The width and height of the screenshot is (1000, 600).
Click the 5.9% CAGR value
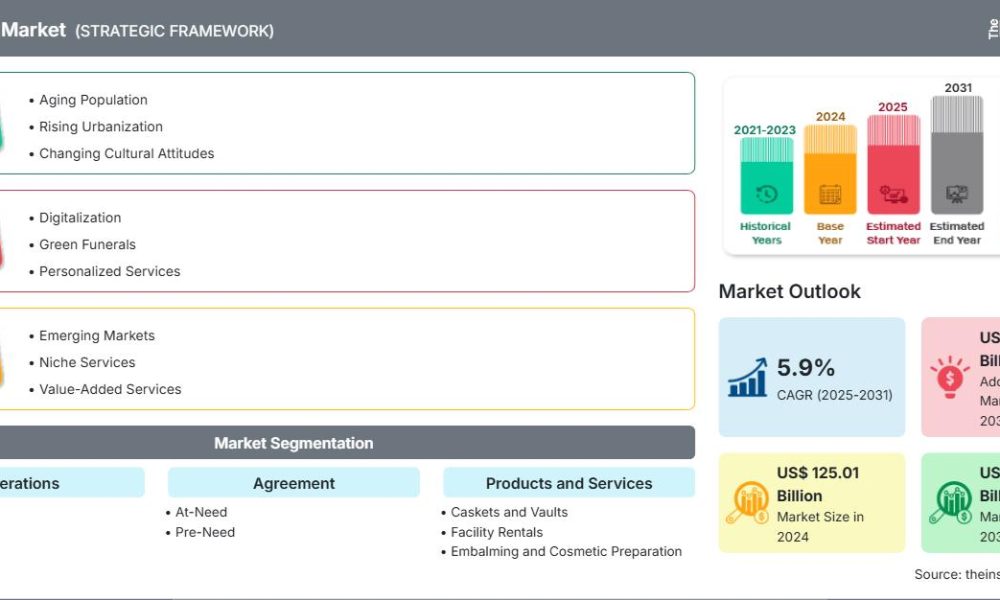806,368
